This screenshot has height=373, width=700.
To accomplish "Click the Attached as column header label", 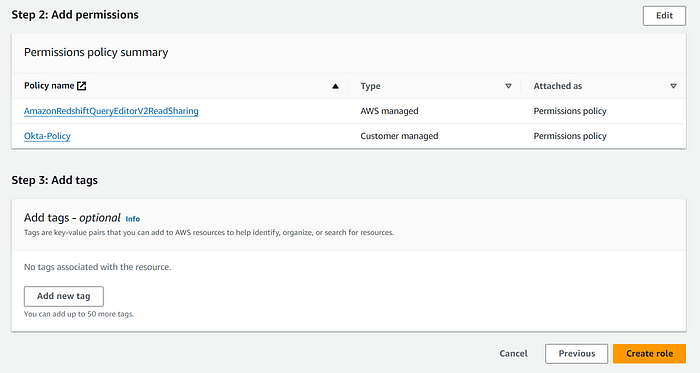I will click(558, 86).
